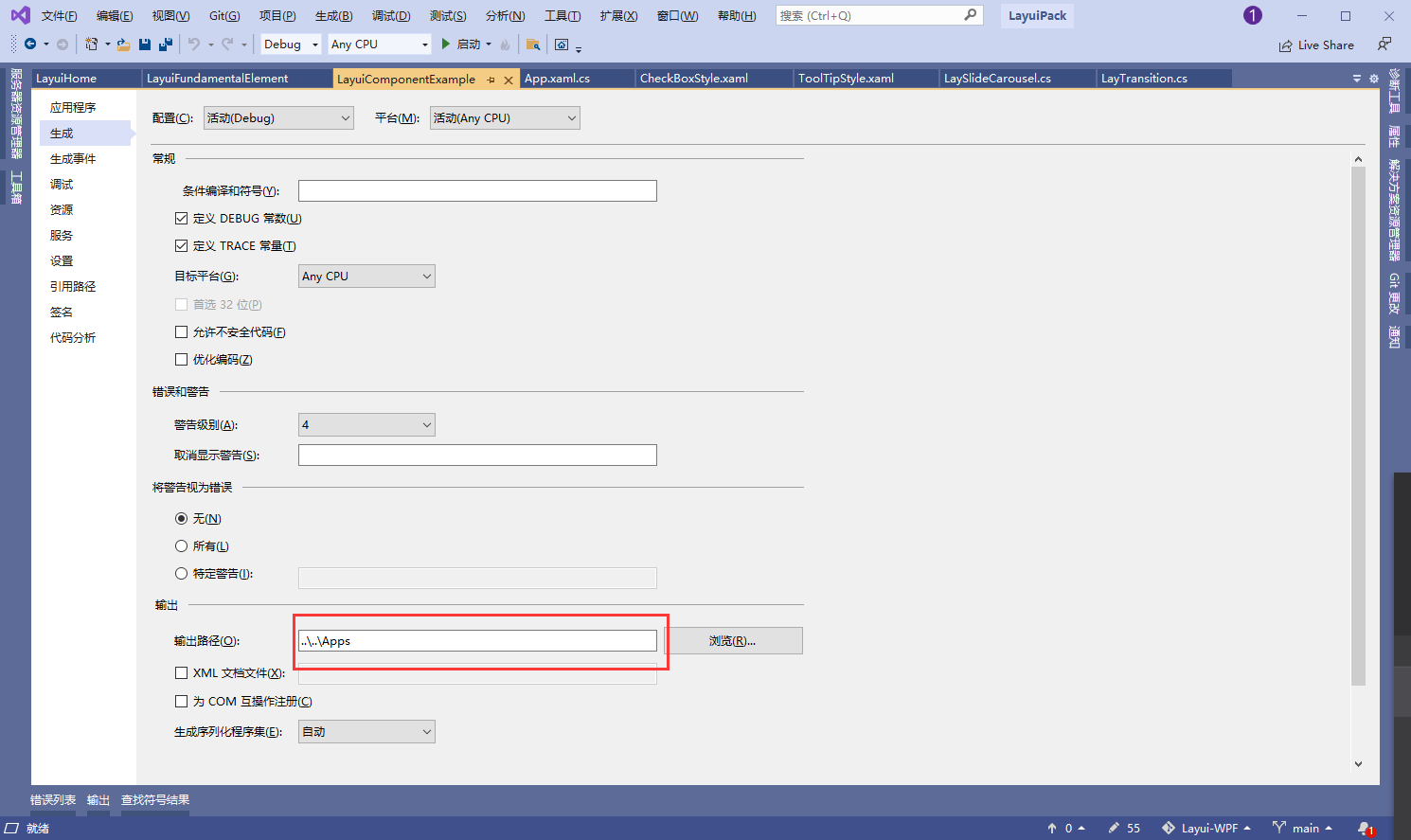Image resolution: width=1411 pixels, height=840 pixels.
Task: Click the main branch icon in status bar
Action: (1279, 828)
